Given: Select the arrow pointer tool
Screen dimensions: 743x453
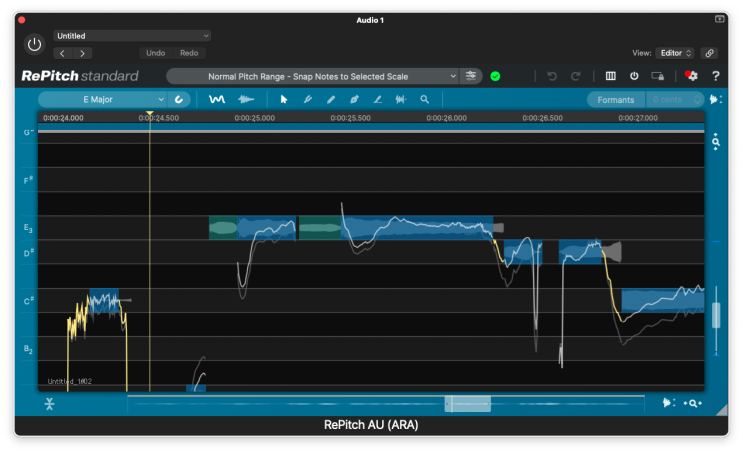Looking at the screenshot, I should coord(284,100).
